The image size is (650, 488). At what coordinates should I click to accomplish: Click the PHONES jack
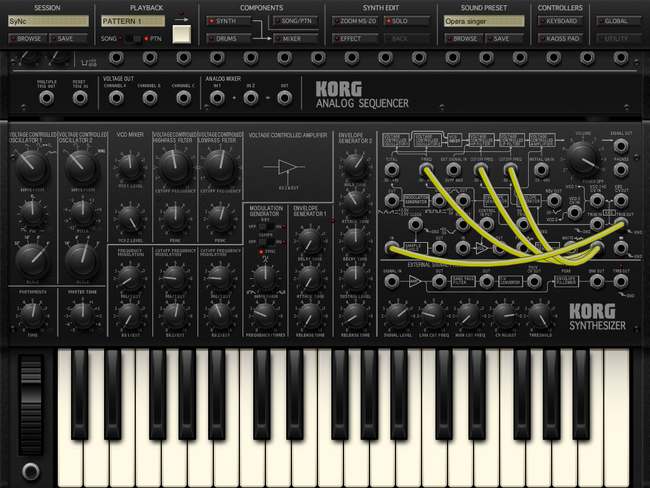[x=620, y=170]
